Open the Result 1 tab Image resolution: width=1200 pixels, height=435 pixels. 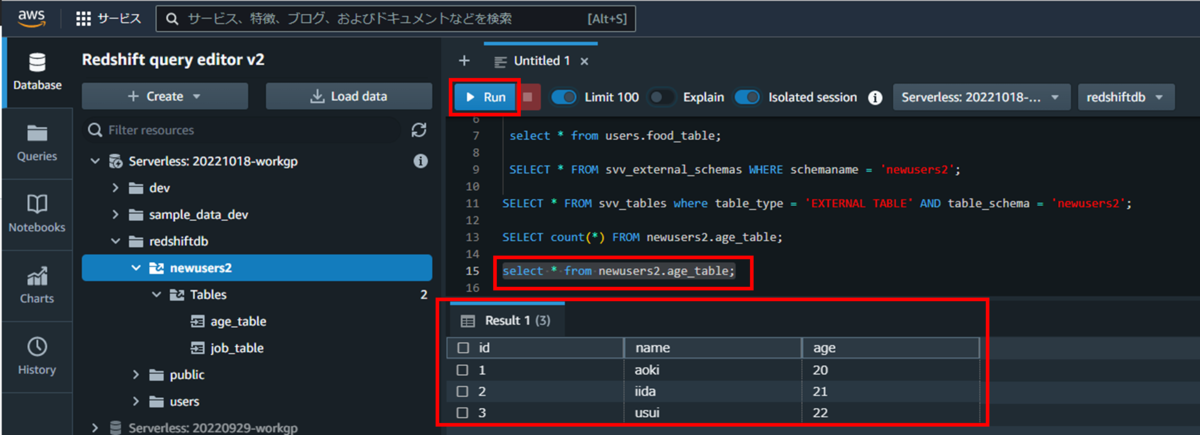pyautogui.click(x=508, y=320)
